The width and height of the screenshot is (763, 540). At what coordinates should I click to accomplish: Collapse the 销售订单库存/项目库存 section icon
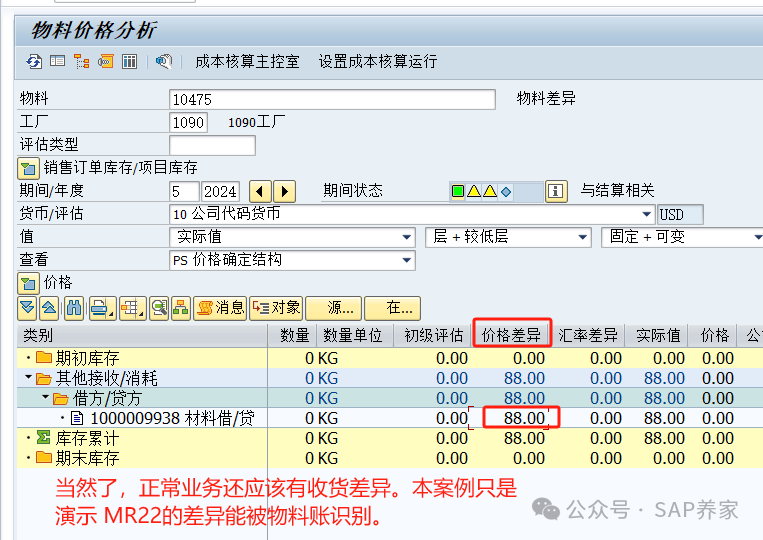coord(28,168)
